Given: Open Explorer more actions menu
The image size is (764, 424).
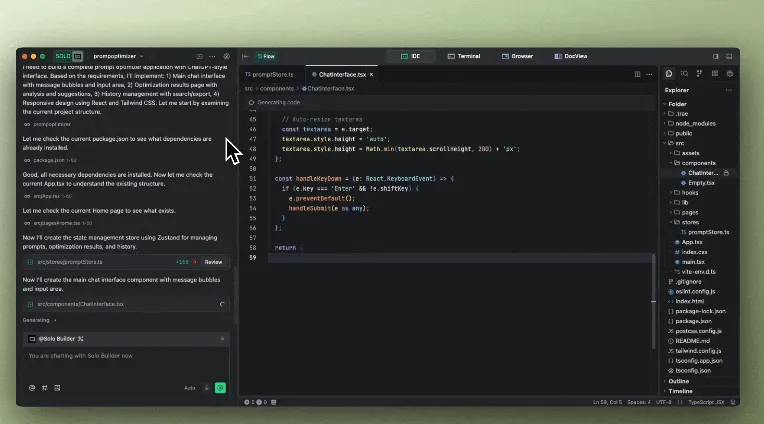Looking at the screenshot, I should (728, 90).
